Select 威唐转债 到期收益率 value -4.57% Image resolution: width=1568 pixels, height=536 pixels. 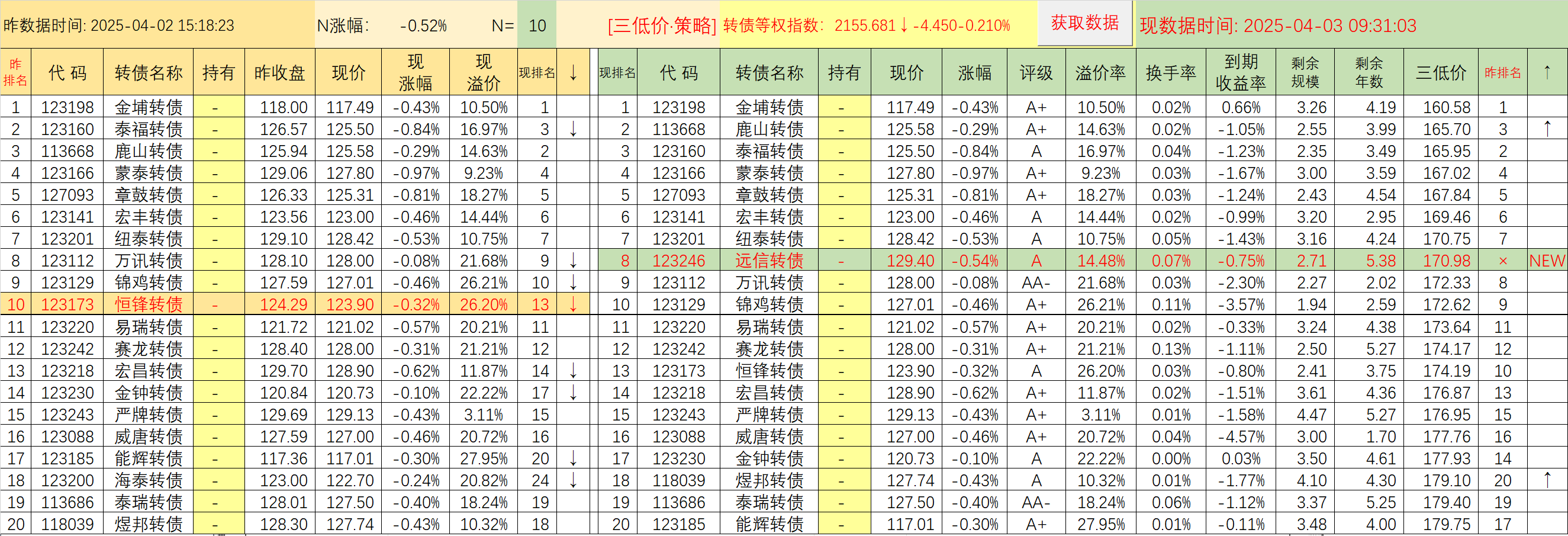1241,436
